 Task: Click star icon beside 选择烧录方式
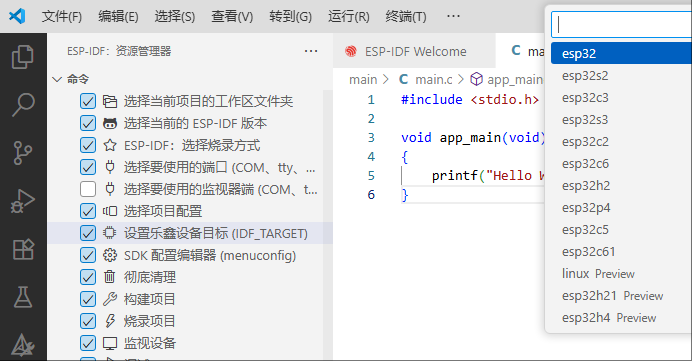point(110,145)
